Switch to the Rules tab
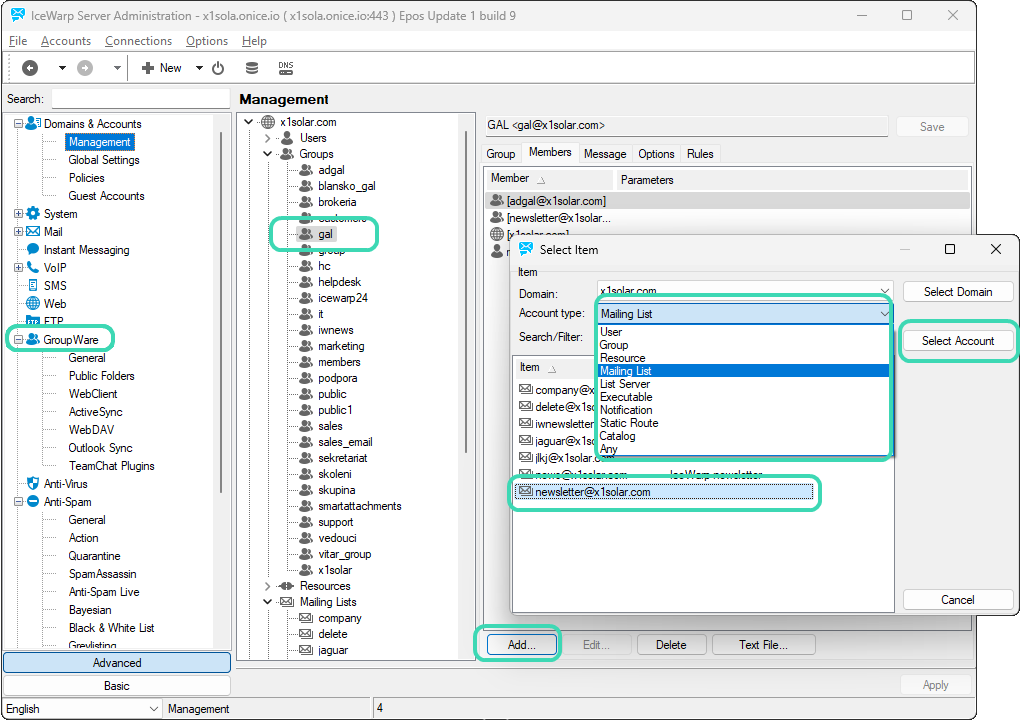This screenshot has width=1021, height=720. click(700, 154)
